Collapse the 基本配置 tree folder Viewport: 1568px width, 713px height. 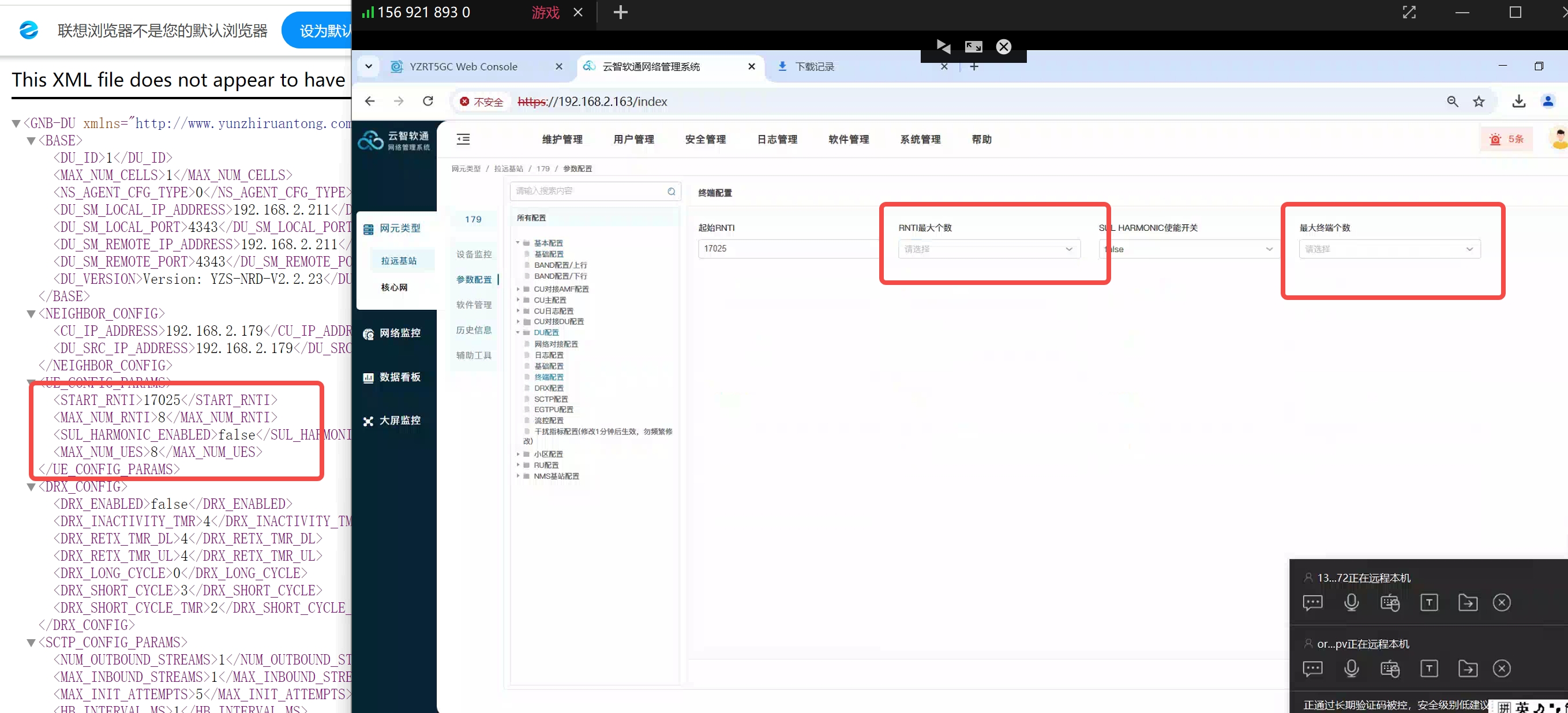(x=518, y=243)
